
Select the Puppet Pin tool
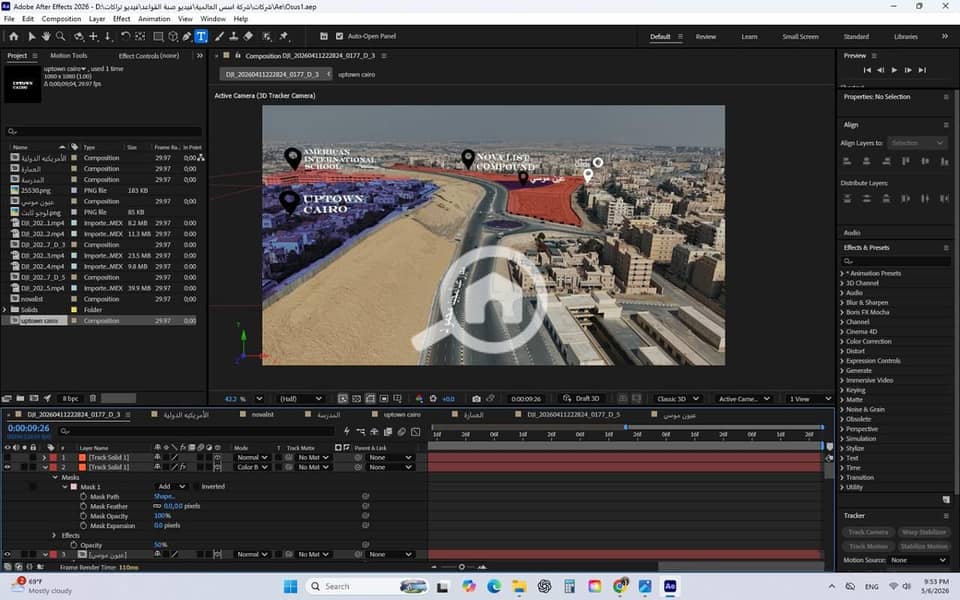tap(283, 36)
